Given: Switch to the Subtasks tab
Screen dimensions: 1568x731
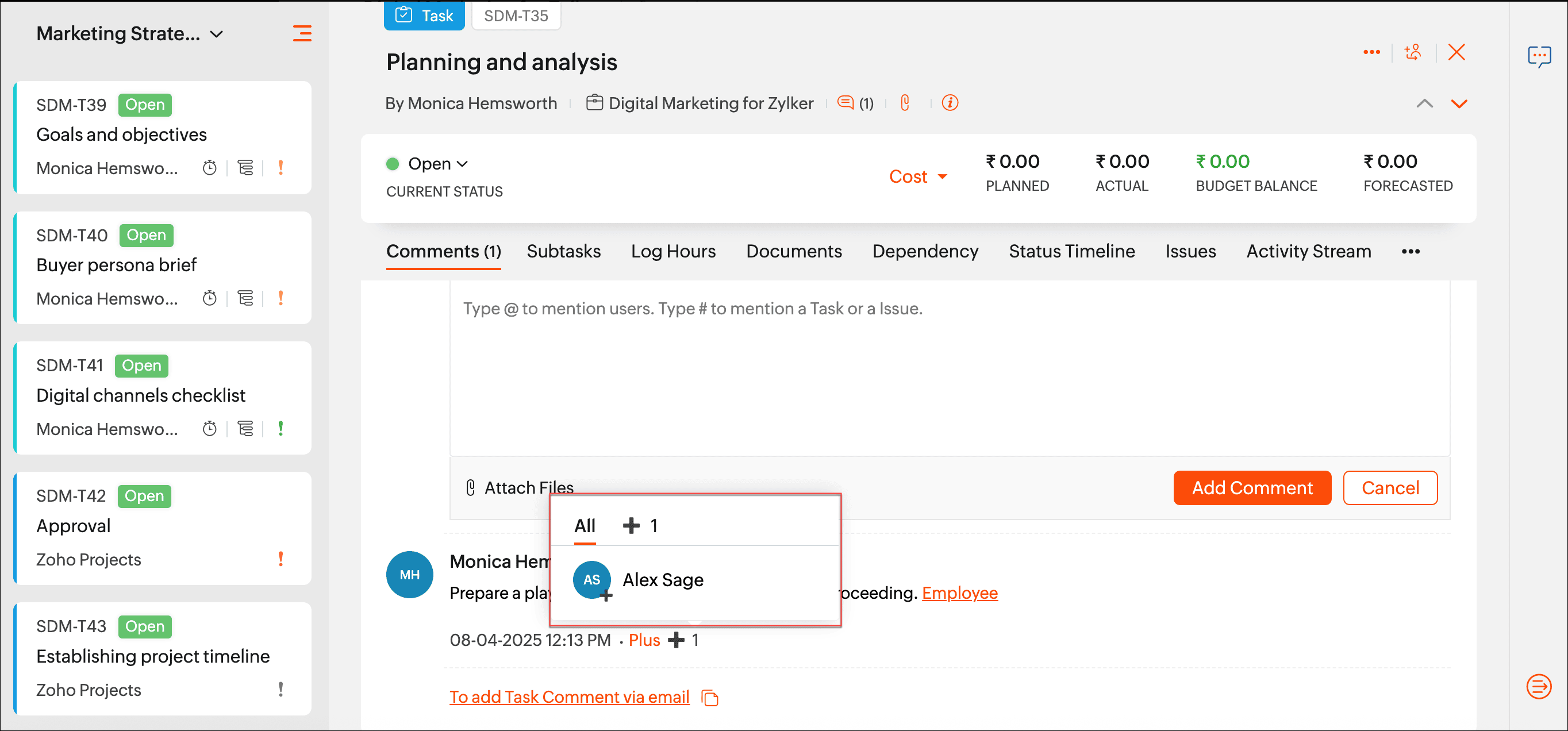Looking at the screenshot, I should [563, 251].
